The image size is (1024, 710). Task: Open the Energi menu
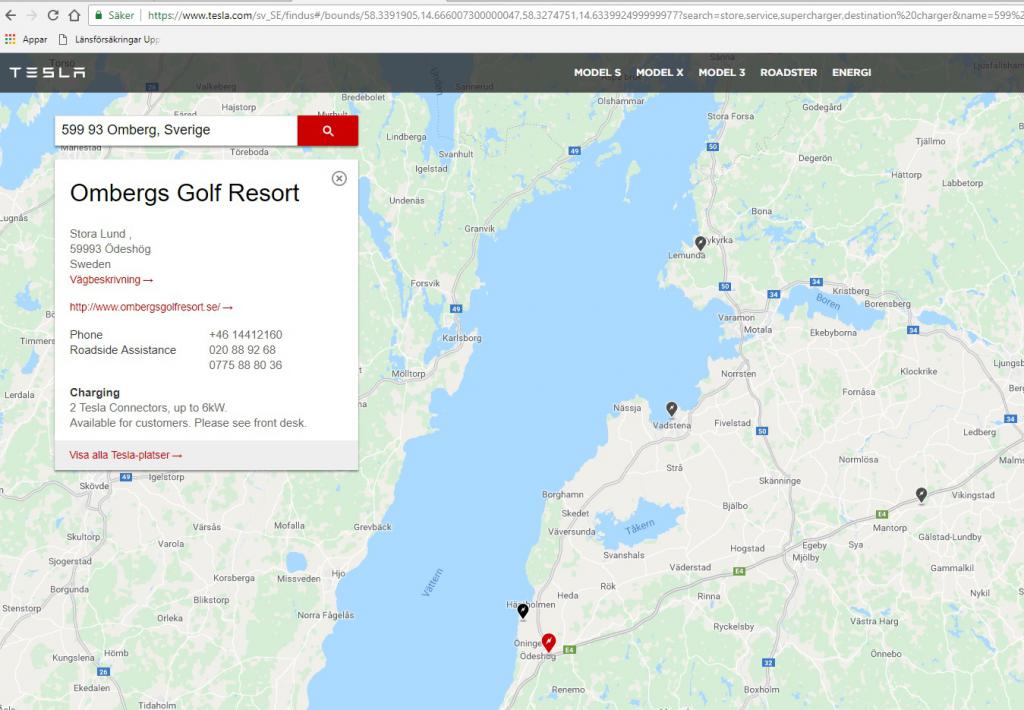tap(852, 73)
